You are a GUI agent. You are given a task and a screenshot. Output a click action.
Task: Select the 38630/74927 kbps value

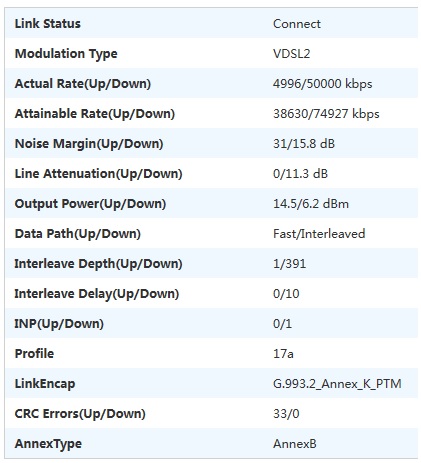click(326, 114)
